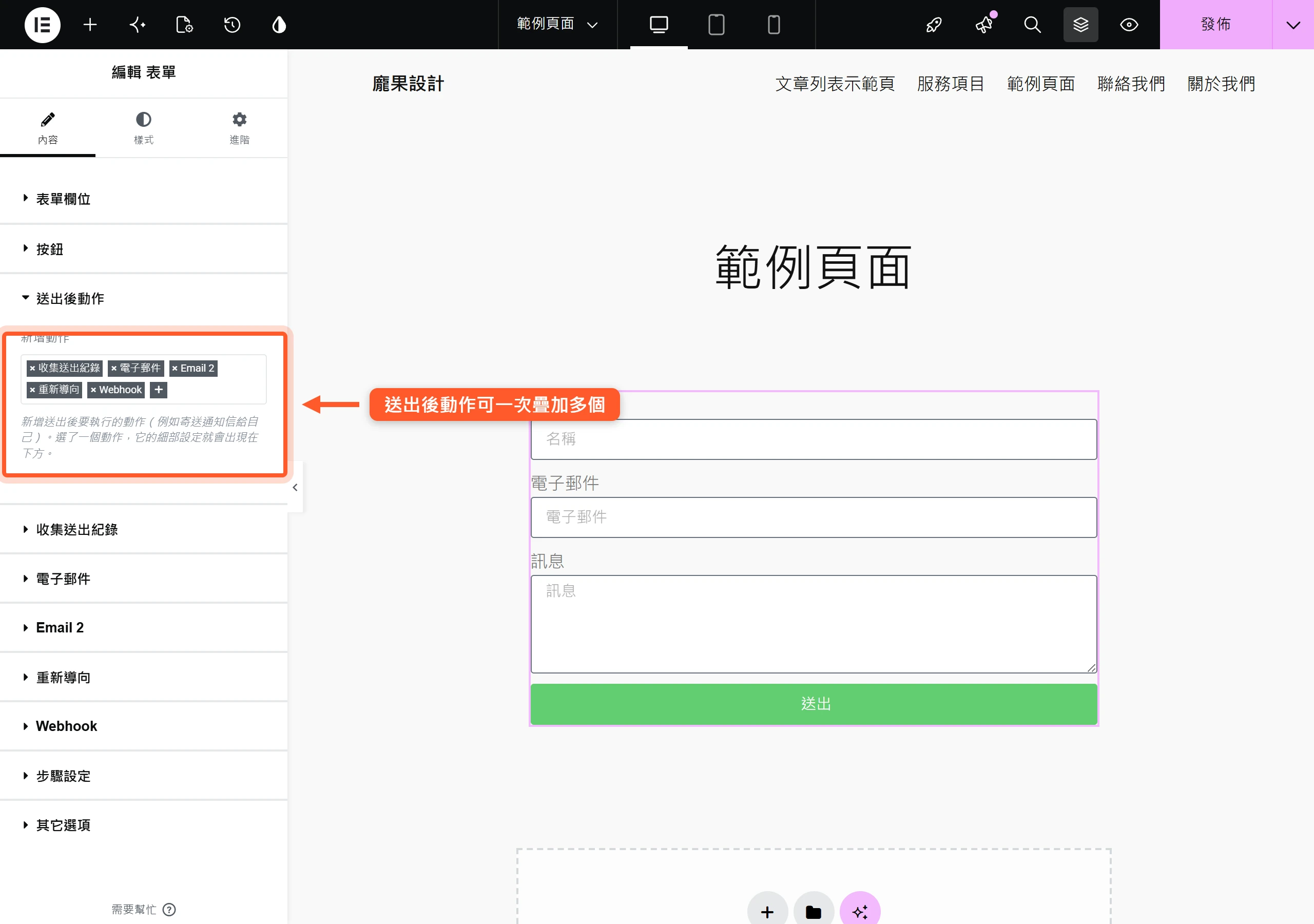Screen dimensions: 1314x924
Task: Click the help question mark icon
Action: click(x=169, y=909)
